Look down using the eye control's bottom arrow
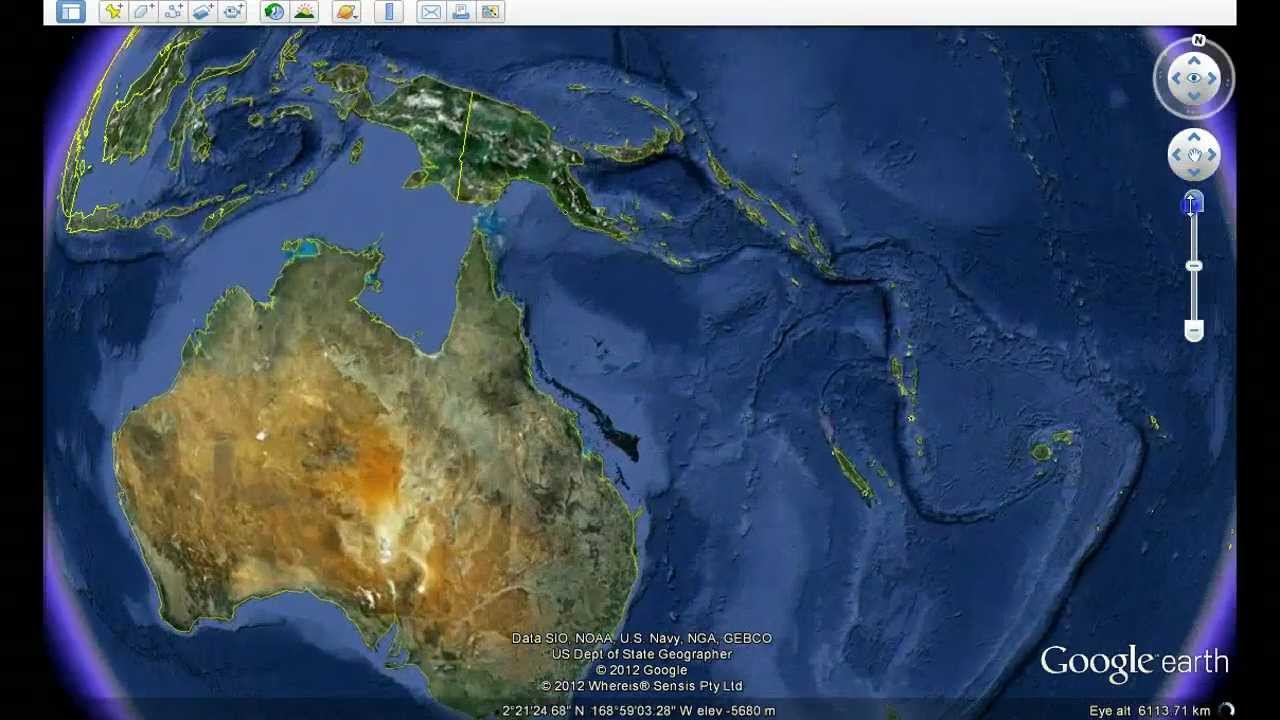Screen dimensions: 1280x720 [1194, 96]
